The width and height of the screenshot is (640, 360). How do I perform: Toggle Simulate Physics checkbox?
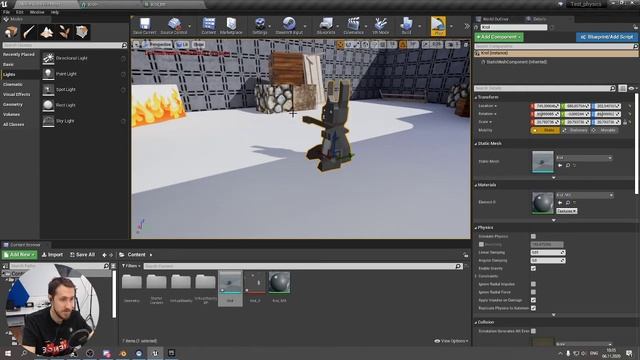coord(533,236)
